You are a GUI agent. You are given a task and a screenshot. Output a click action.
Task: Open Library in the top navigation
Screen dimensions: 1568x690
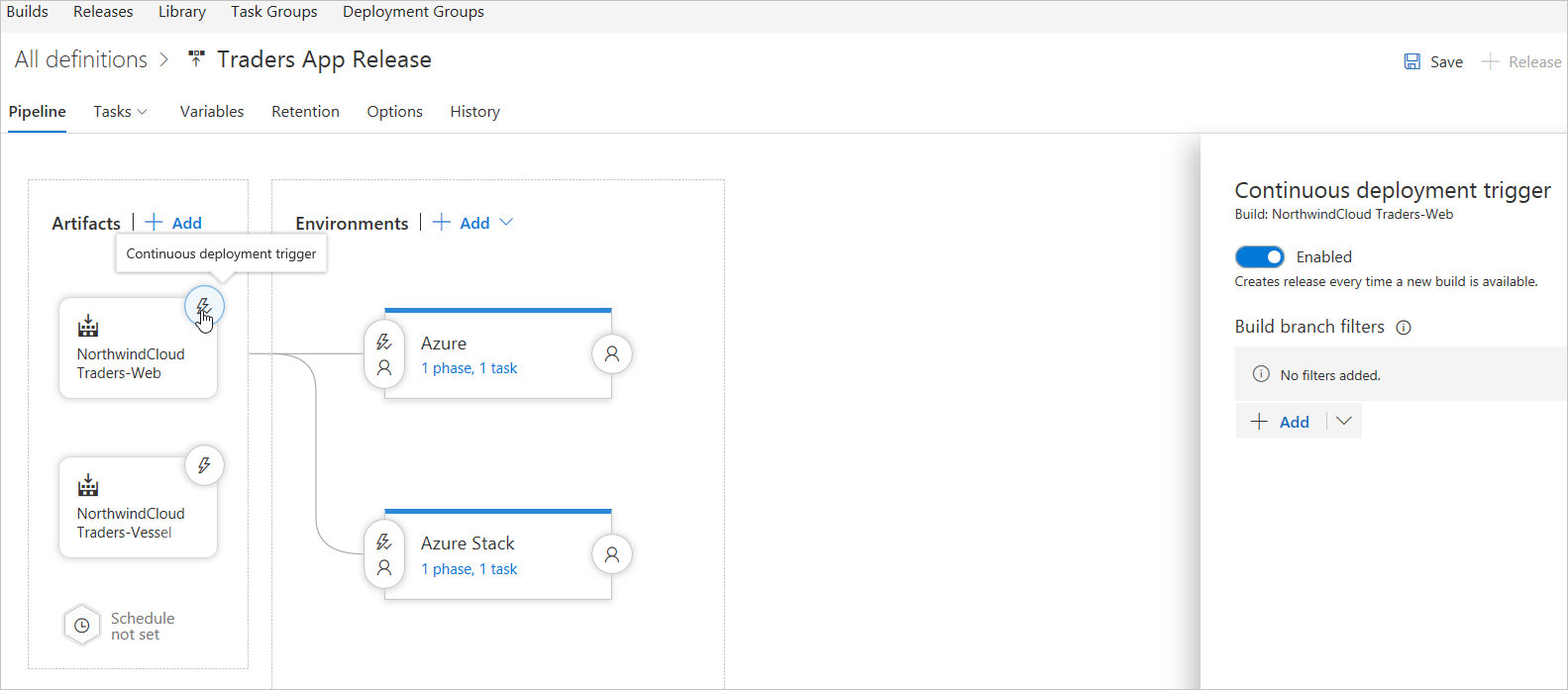tap(182, 12)
